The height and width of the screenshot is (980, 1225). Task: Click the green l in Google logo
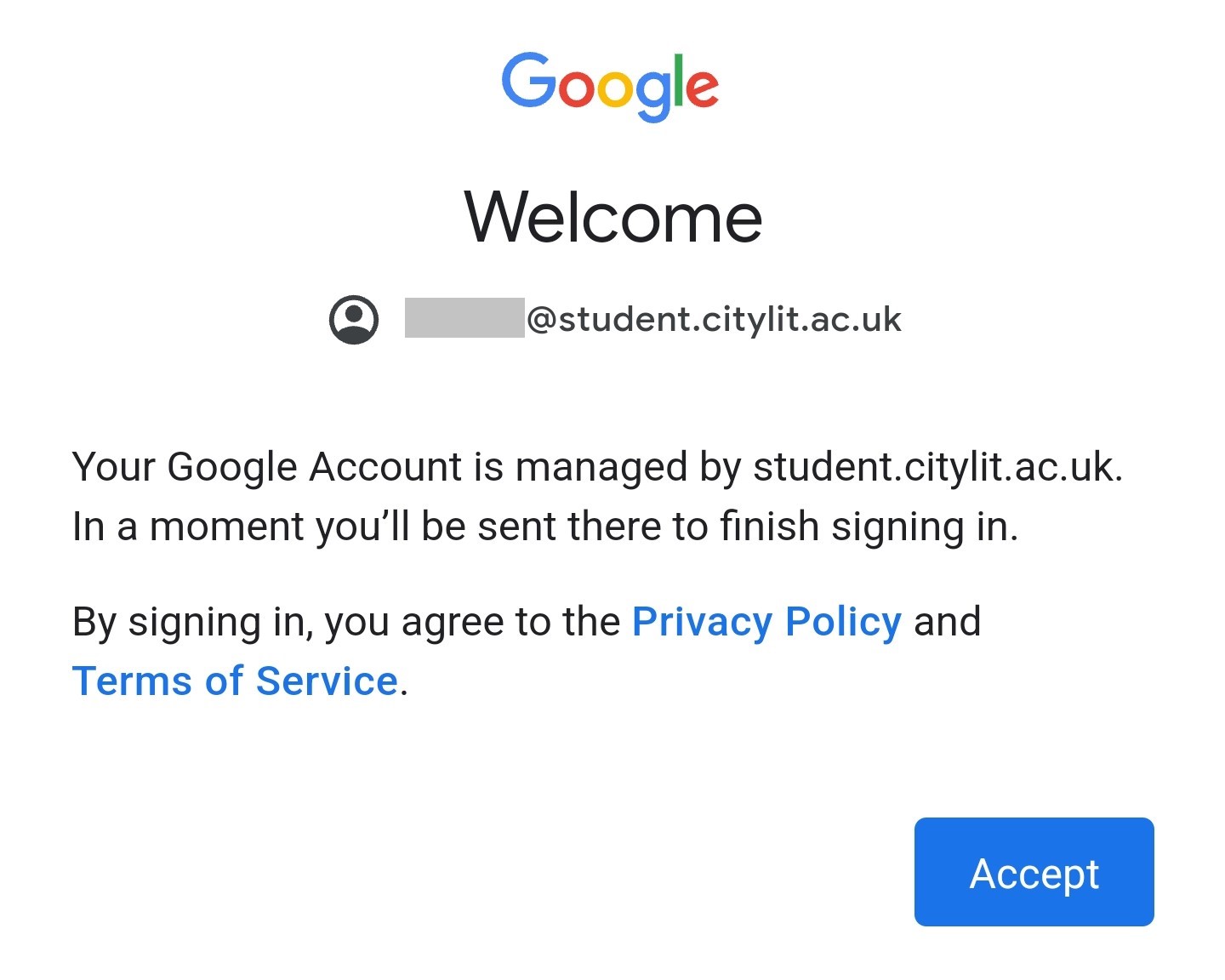click(678, 80)
